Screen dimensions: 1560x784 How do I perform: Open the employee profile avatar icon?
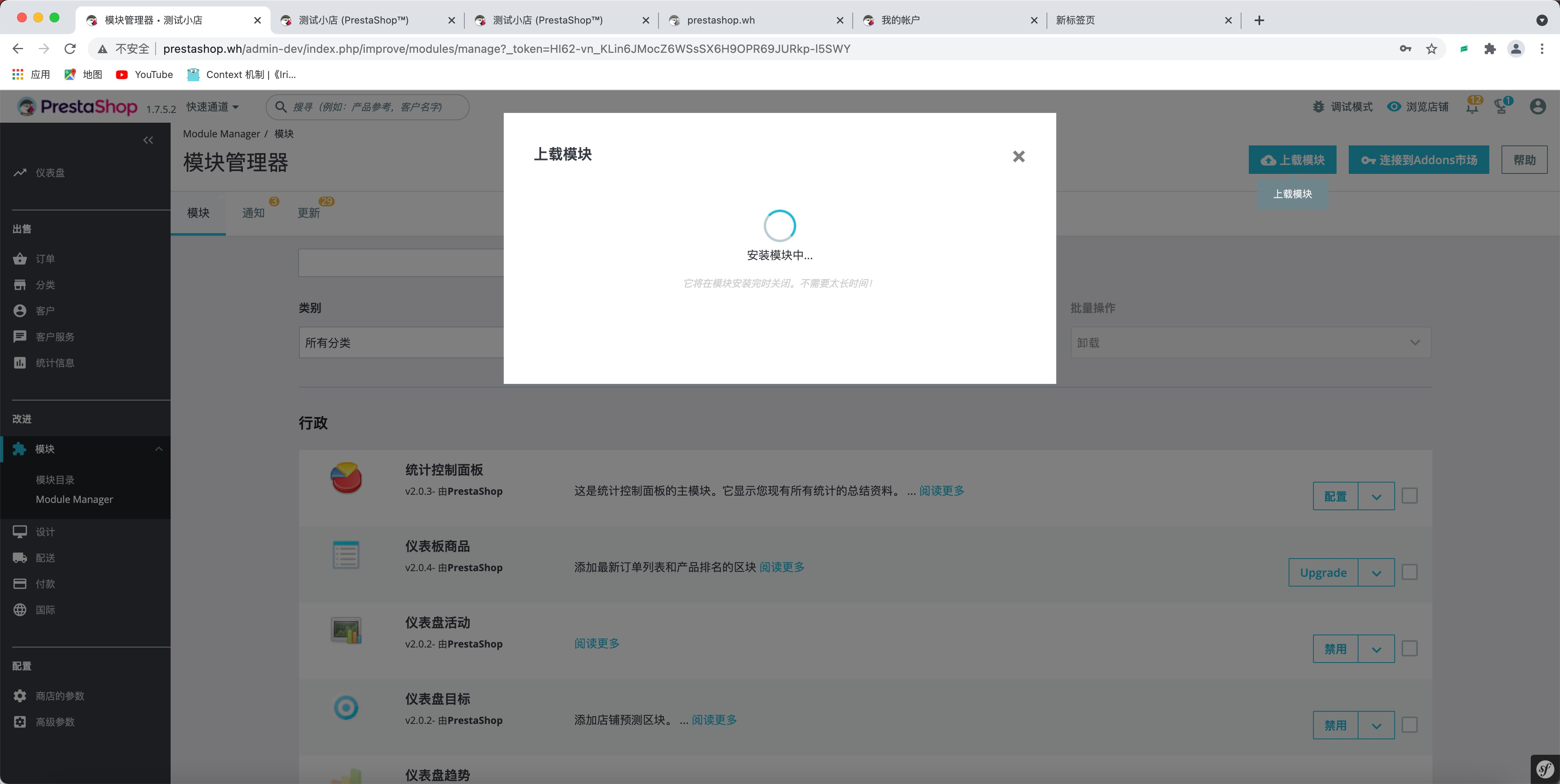pyautogui.click(x=1537, y=107)
